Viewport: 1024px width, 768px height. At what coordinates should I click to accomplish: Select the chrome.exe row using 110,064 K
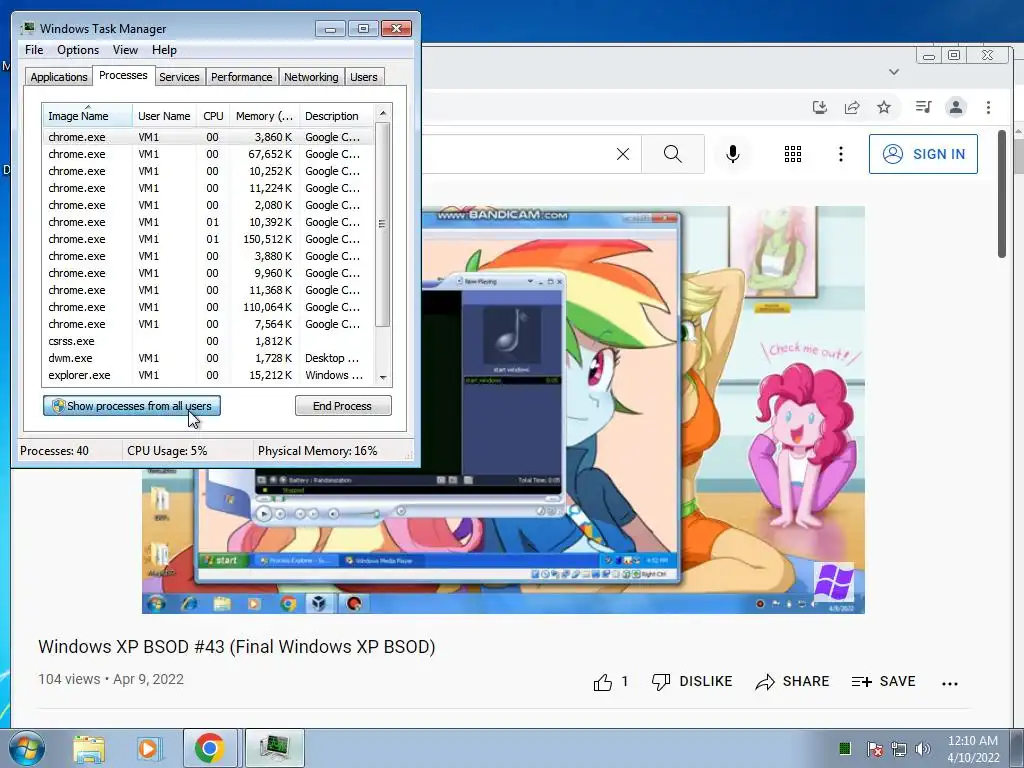pyautogui.click(x=208, y=307)
